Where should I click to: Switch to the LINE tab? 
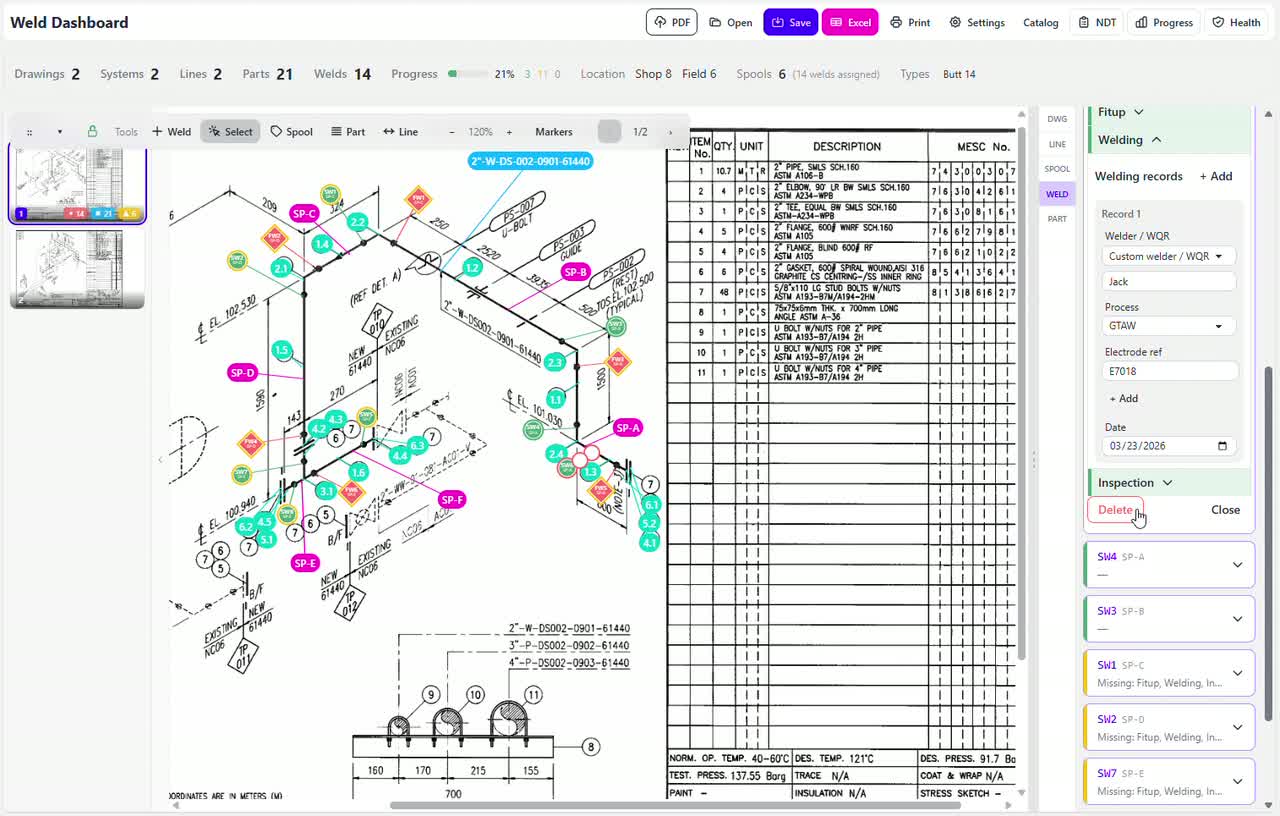click(1057, 144)
